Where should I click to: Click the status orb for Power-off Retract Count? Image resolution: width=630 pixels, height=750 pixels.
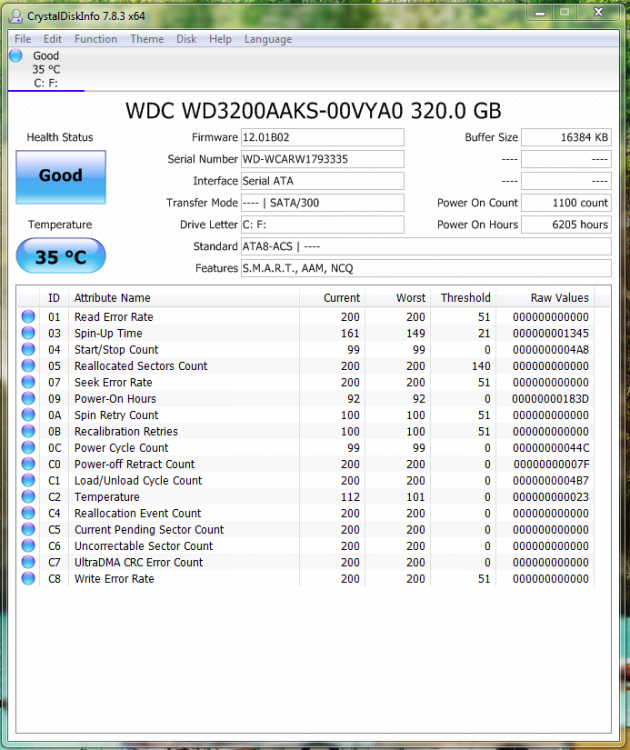pos(28,464)
